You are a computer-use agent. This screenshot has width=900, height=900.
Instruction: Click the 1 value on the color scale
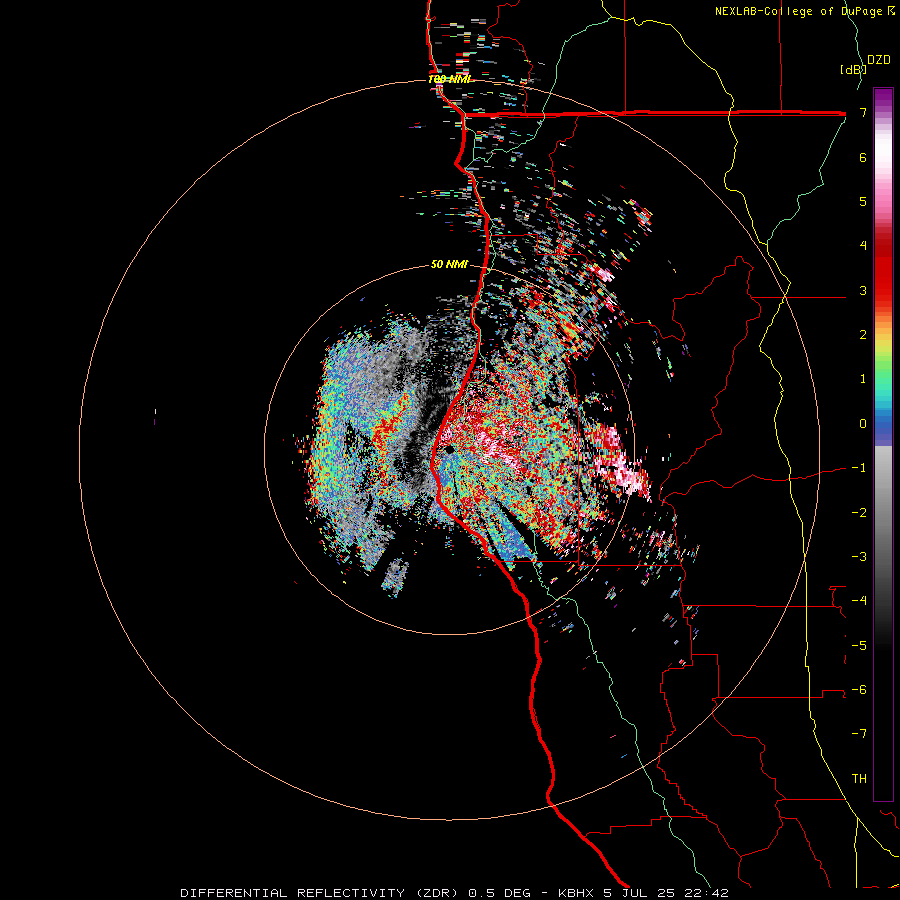point(863,379)
